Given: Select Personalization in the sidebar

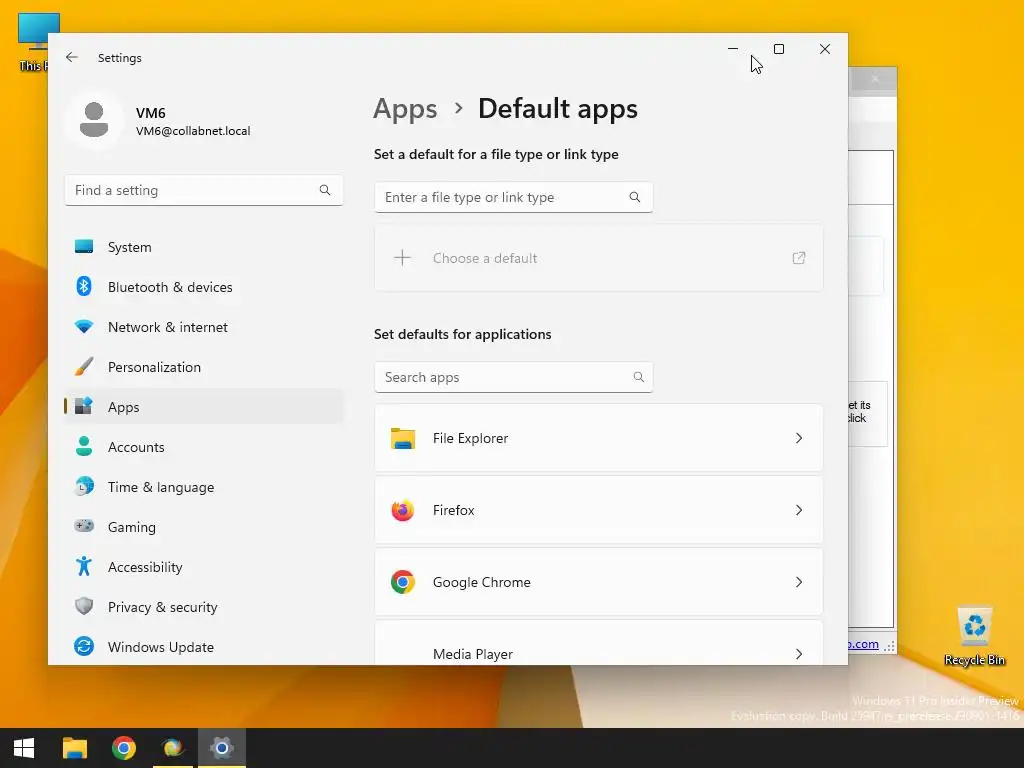Looking at the screenshot, I should [x=204, y=366].
